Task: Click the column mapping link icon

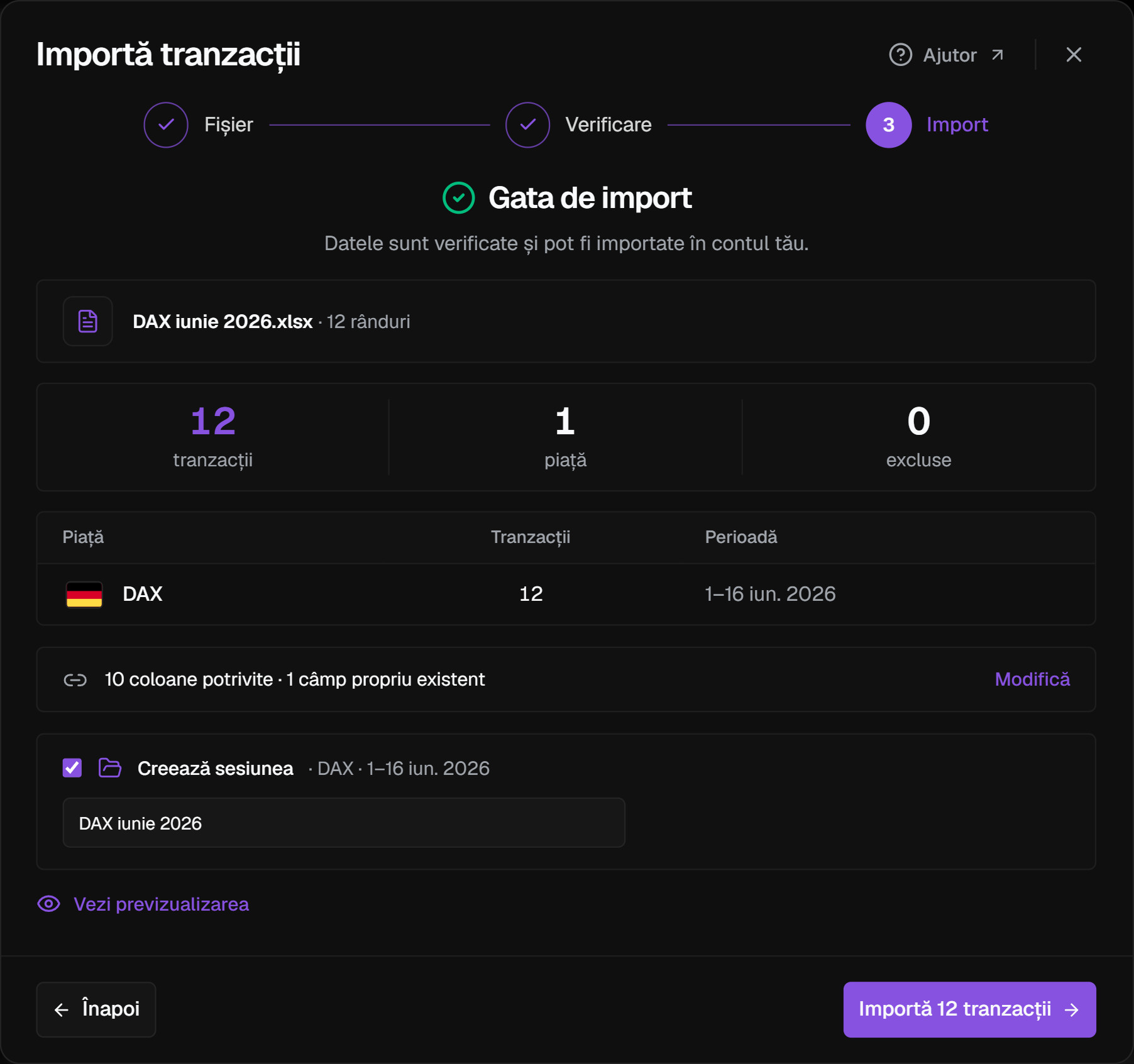Action: click(x=75, y=680)
